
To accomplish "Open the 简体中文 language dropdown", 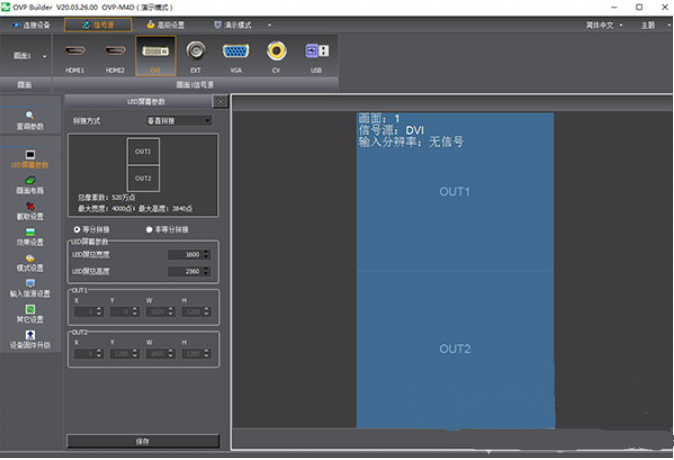I will (604, 25).
